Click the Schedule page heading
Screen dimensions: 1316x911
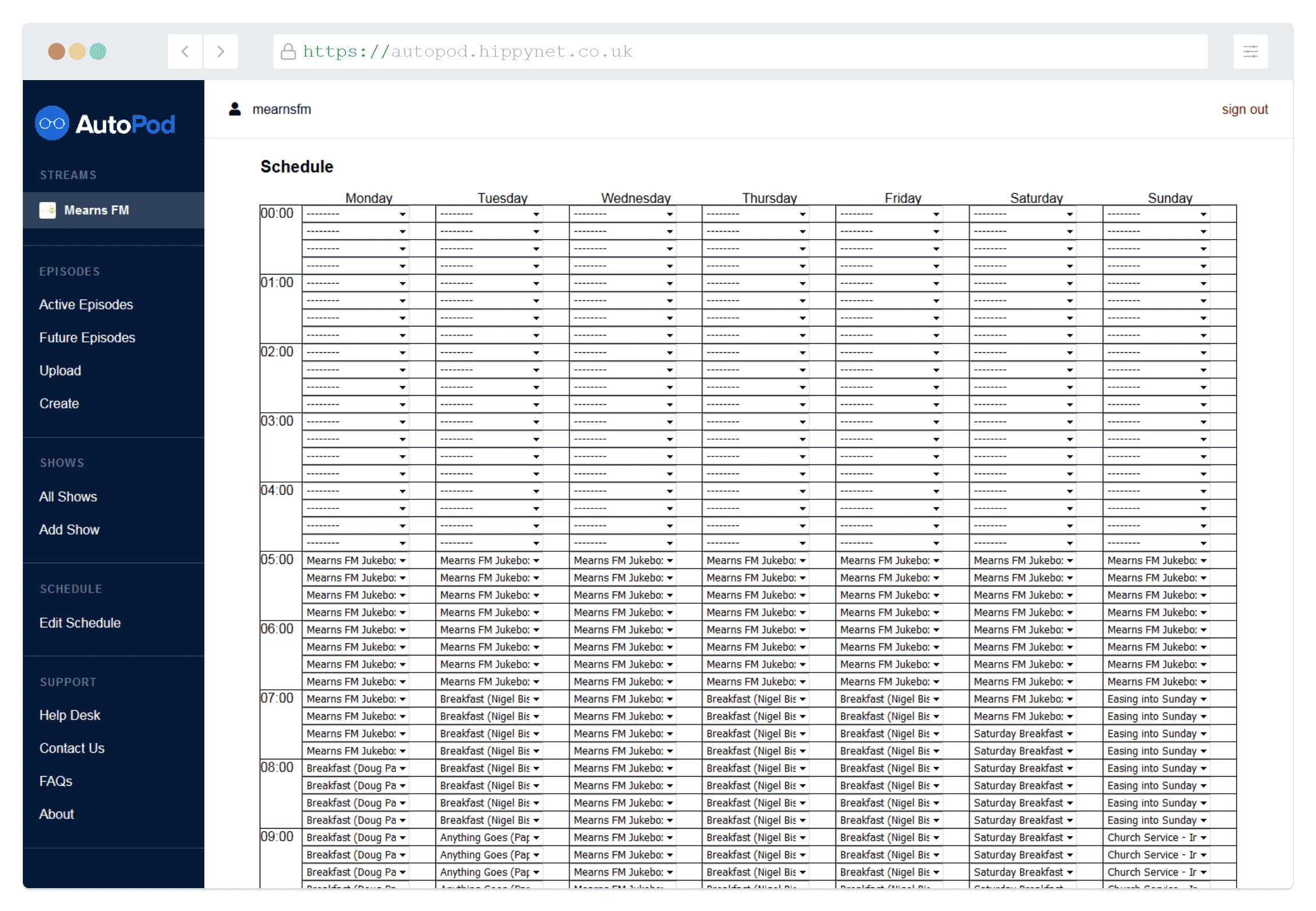296,166
